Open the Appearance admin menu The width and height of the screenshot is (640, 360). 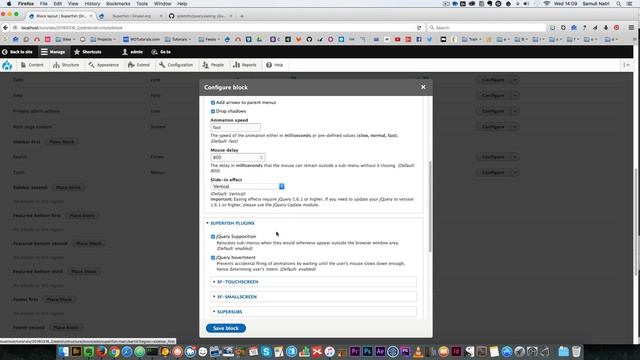click(x=104, y=65)
